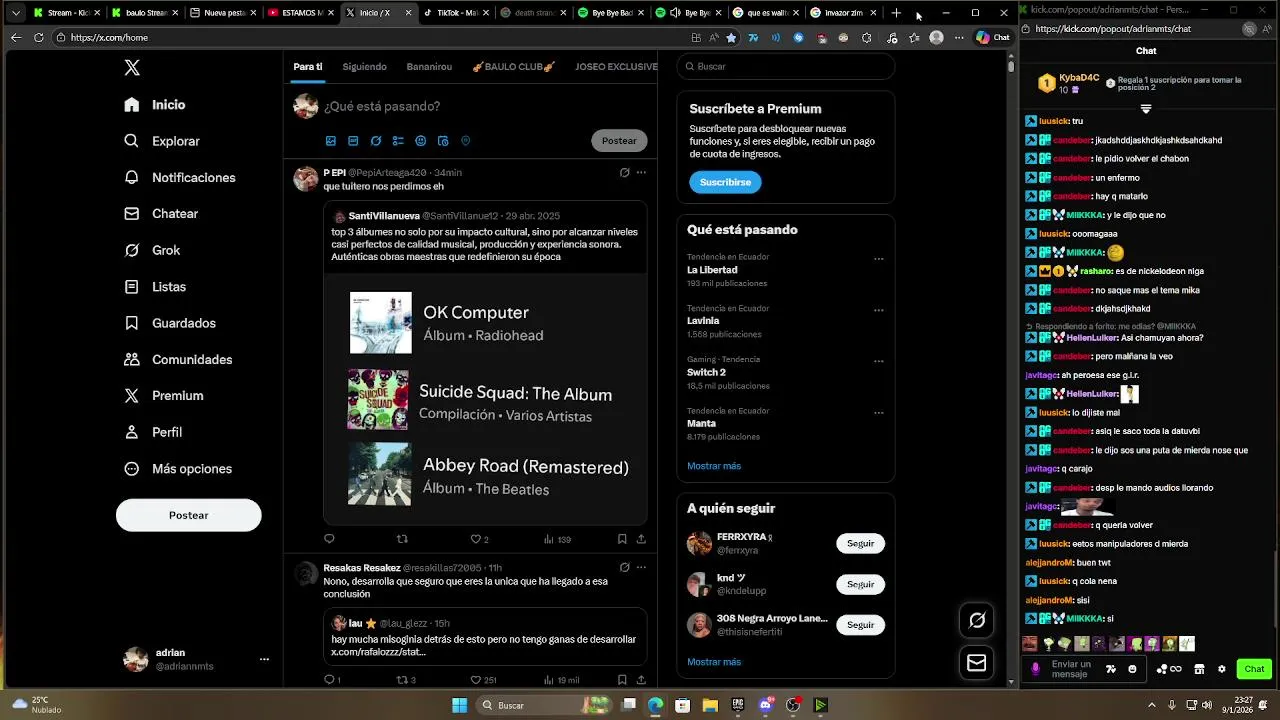The width and height of the screenshot is (1280, 720).
Task: Follow knd account
Action: coord(860,584)
